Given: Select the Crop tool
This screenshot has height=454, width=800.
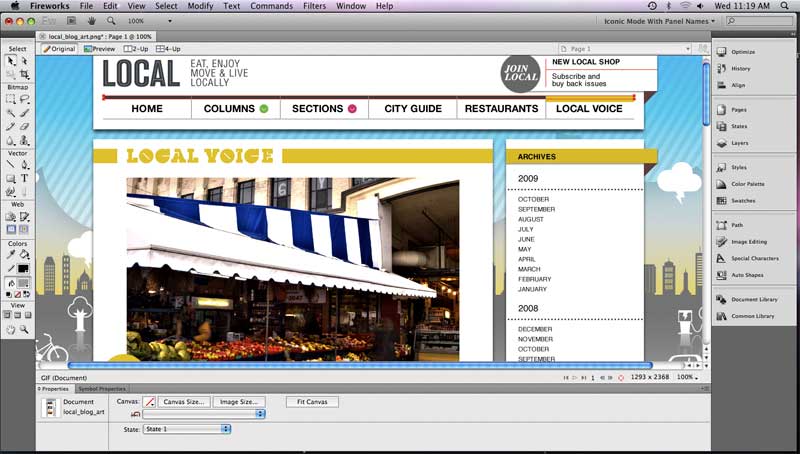Looking at the screenshot, I should coord(25,74).
